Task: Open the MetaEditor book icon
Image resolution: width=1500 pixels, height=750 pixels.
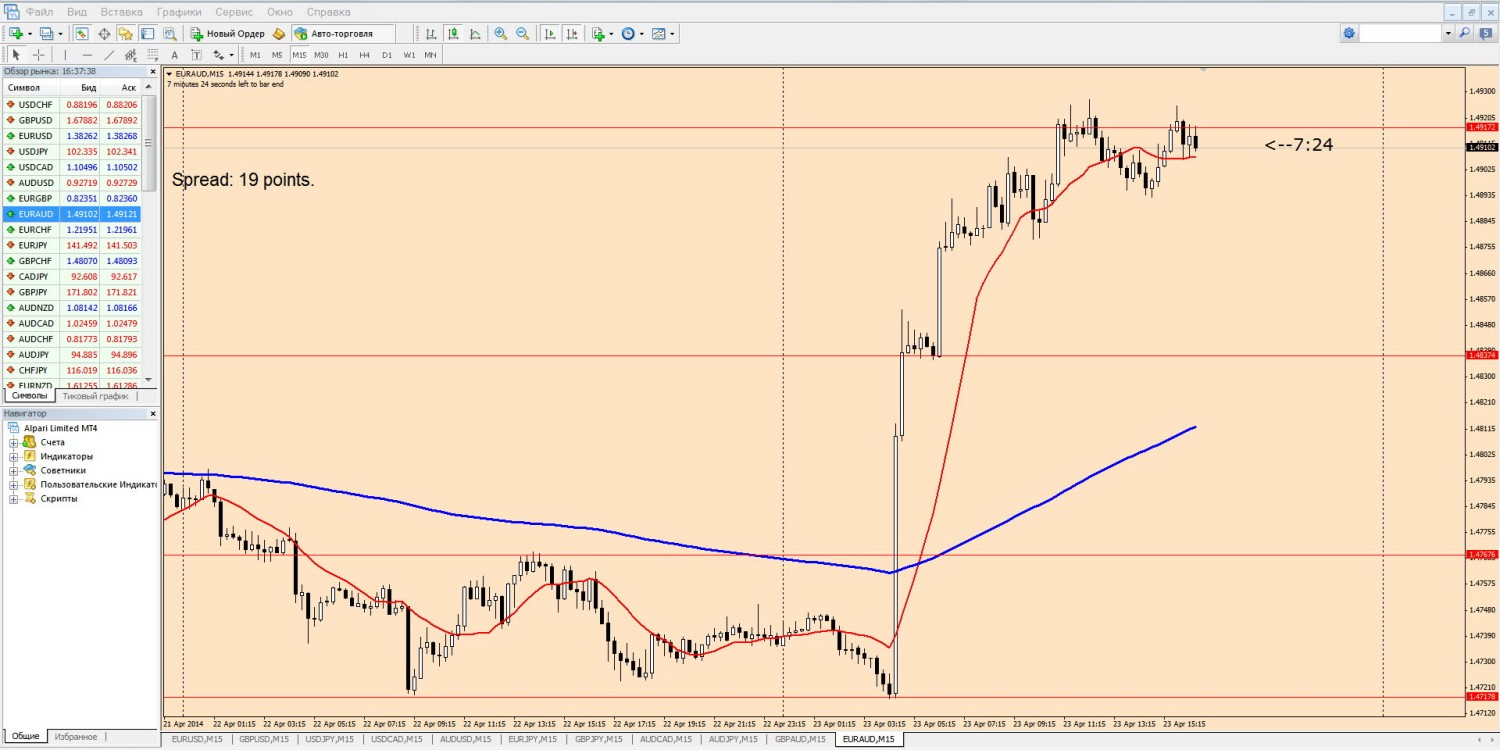Action: (279, 34)
